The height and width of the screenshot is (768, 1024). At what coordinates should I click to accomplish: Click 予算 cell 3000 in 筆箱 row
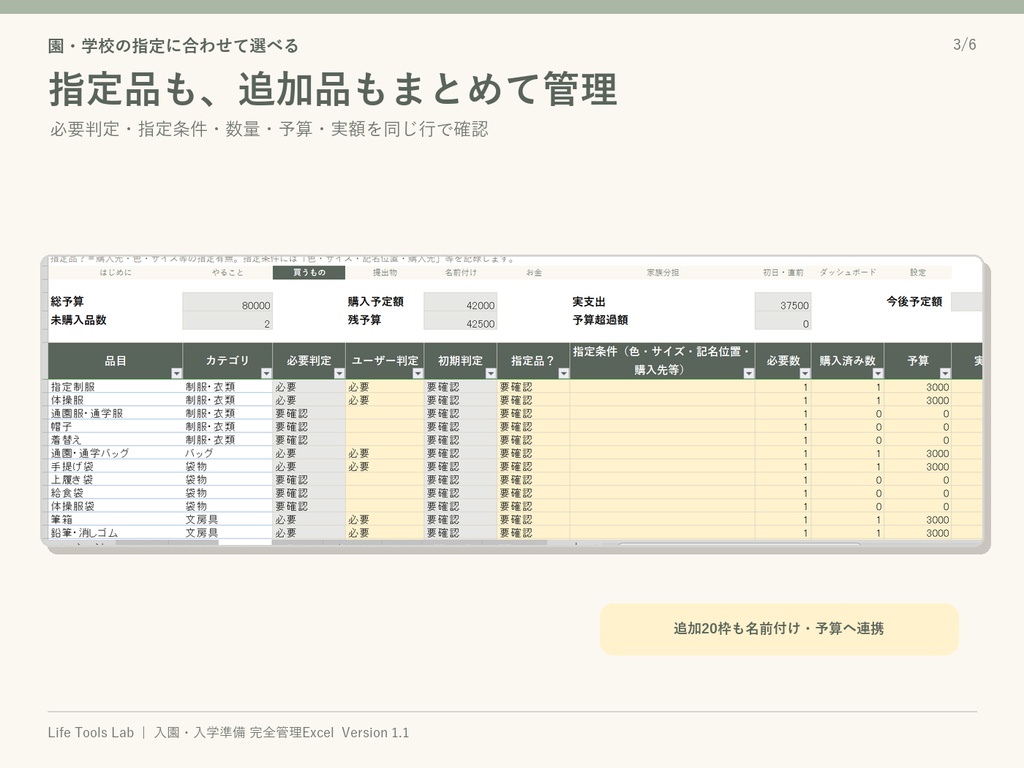click(918, 520)
